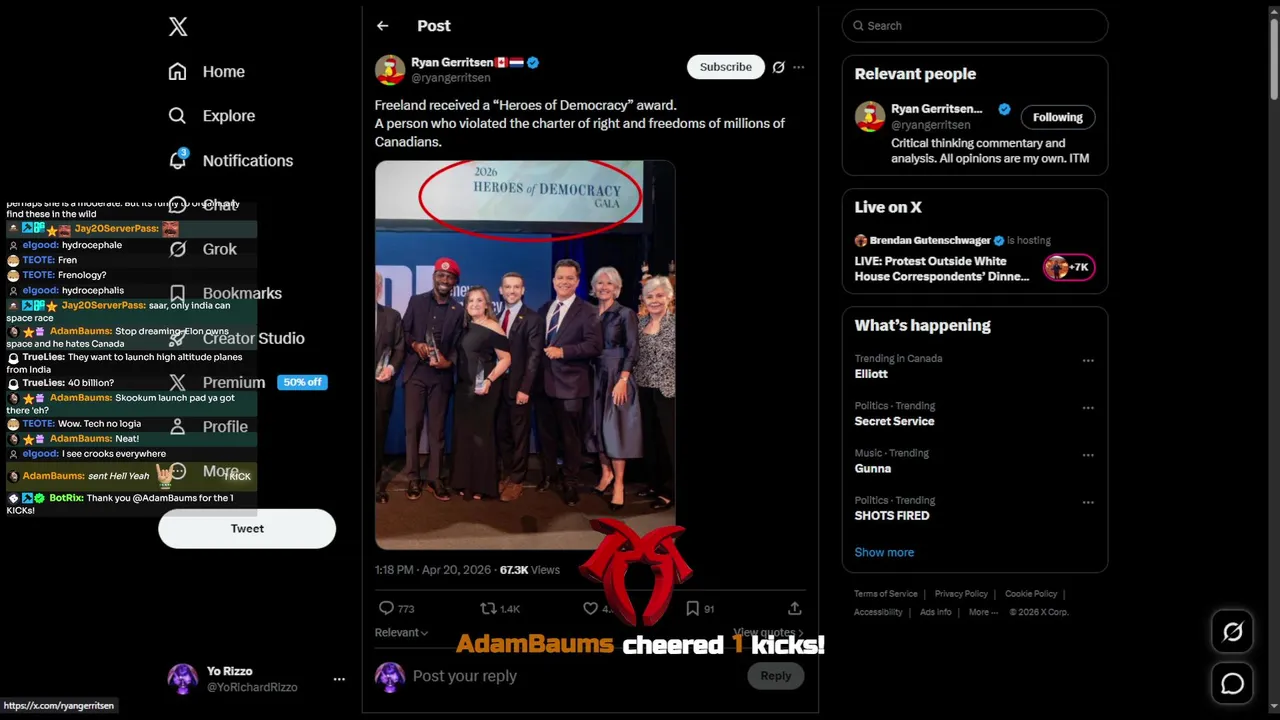The width and height of the screenshot is (1280, 720).
Task: Share the post via share icon
Action: pyautogui.click(x=794, y=608)
